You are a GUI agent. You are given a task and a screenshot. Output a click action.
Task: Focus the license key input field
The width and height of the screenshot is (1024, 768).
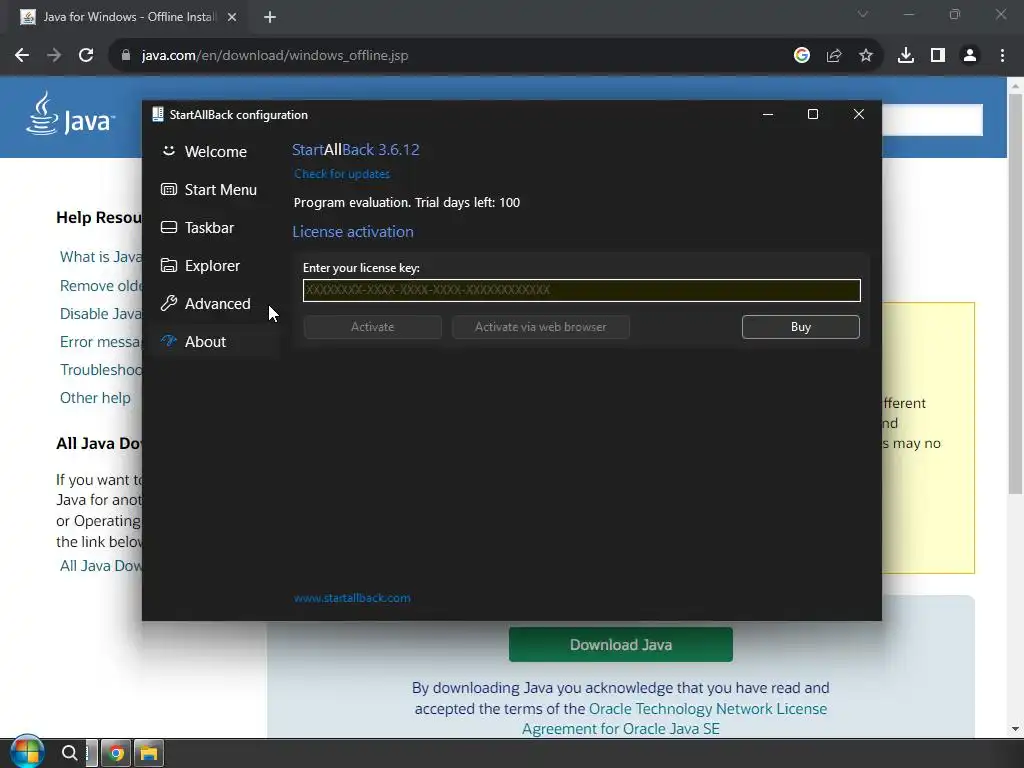coord(581,291)
